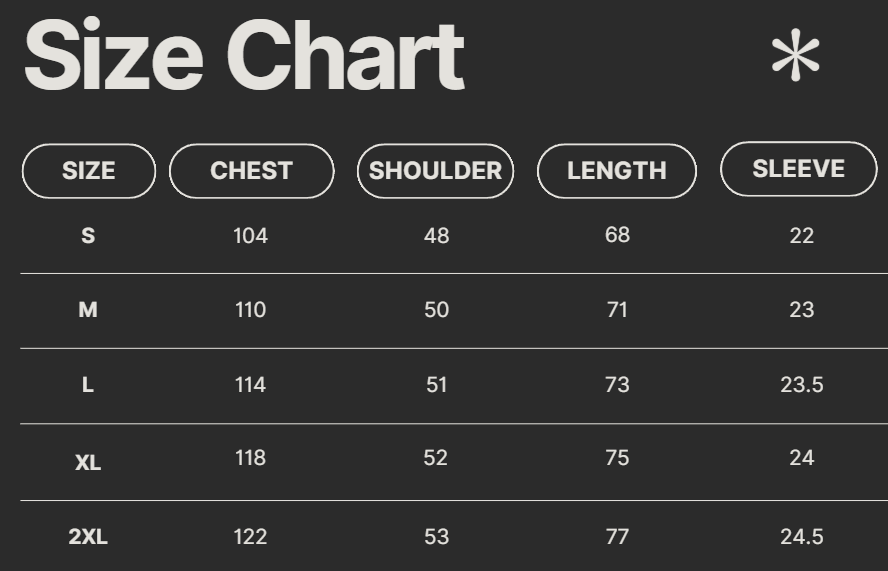Select the SHOULDER column header
This screenshot has width=888, height=571.
(435, 171)
